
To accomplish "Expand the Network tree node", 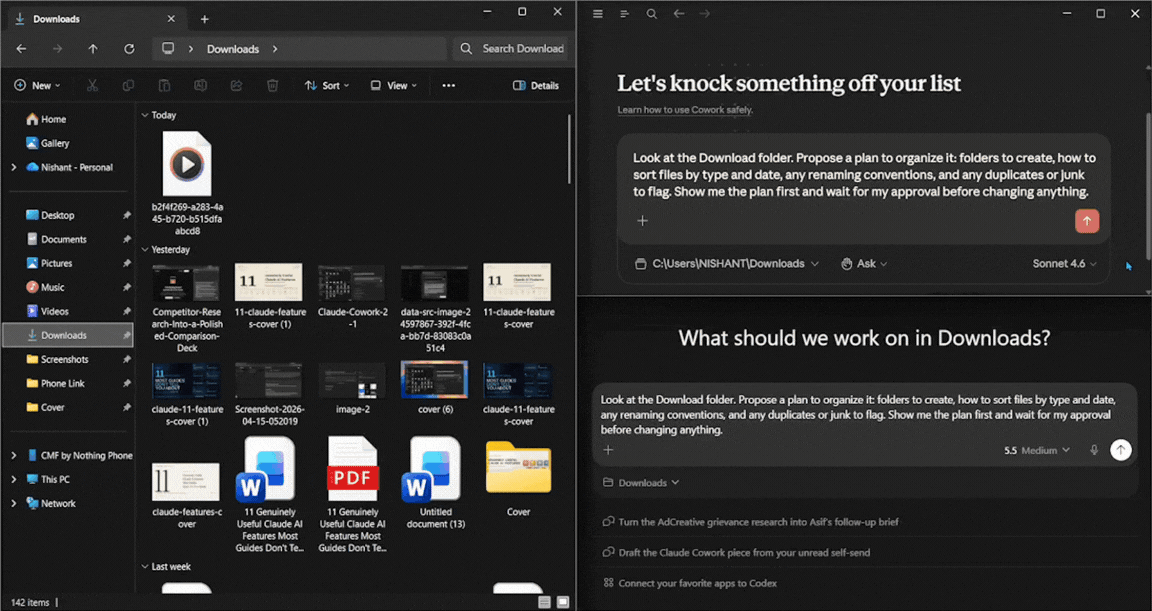I will pyautogui.click(x=13, y=503).
